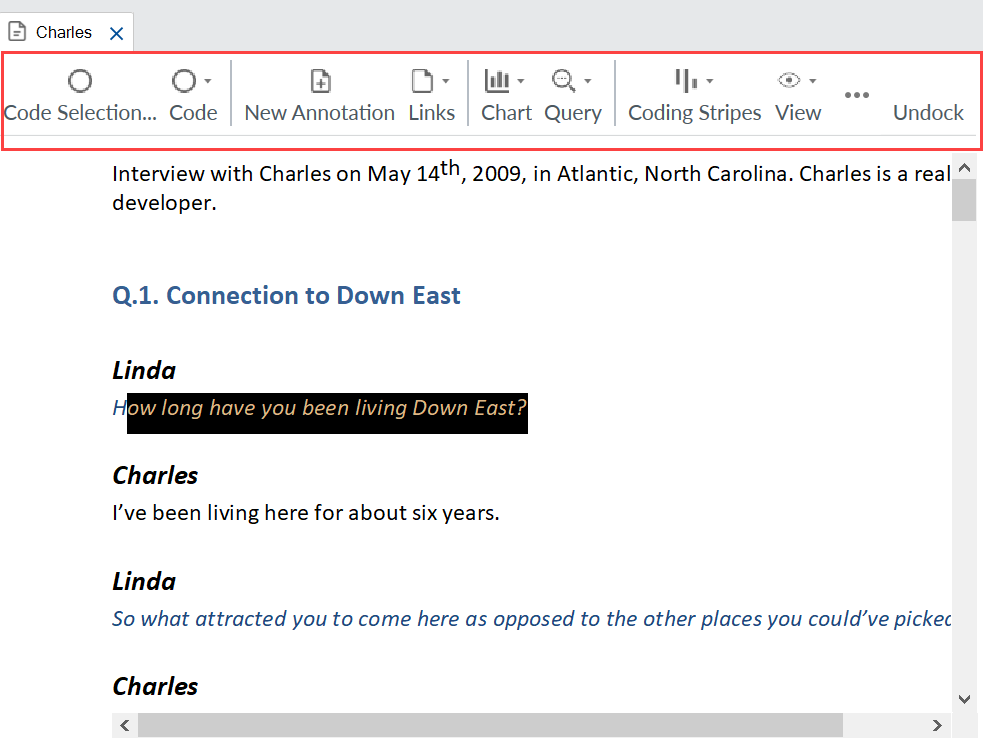Expand the Chart dropdown arrow
Viewport: 983px width, 738px height.
click(520, 81)
